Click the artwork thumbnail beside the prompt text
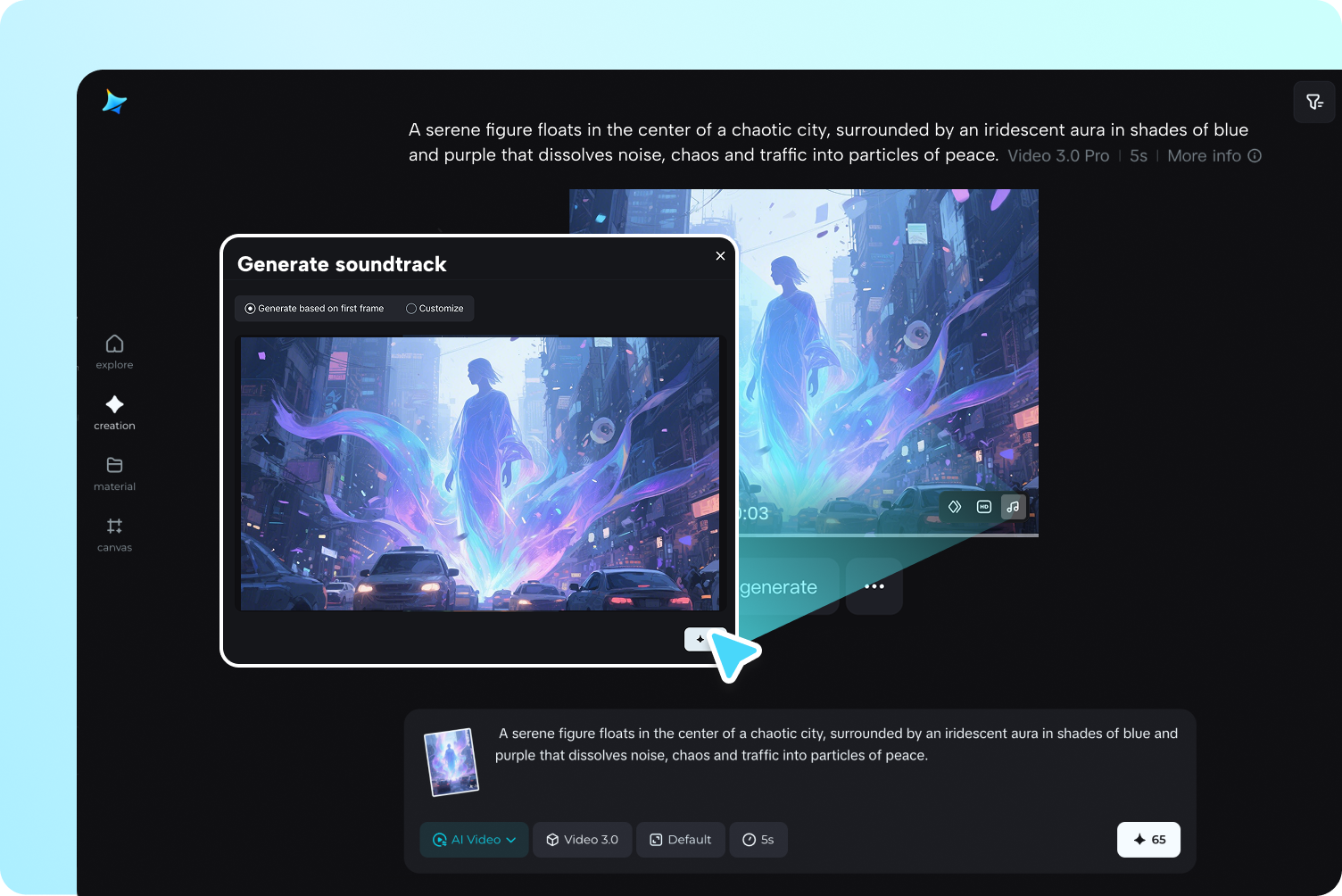The image size is (1342, 896). point(451,761)
